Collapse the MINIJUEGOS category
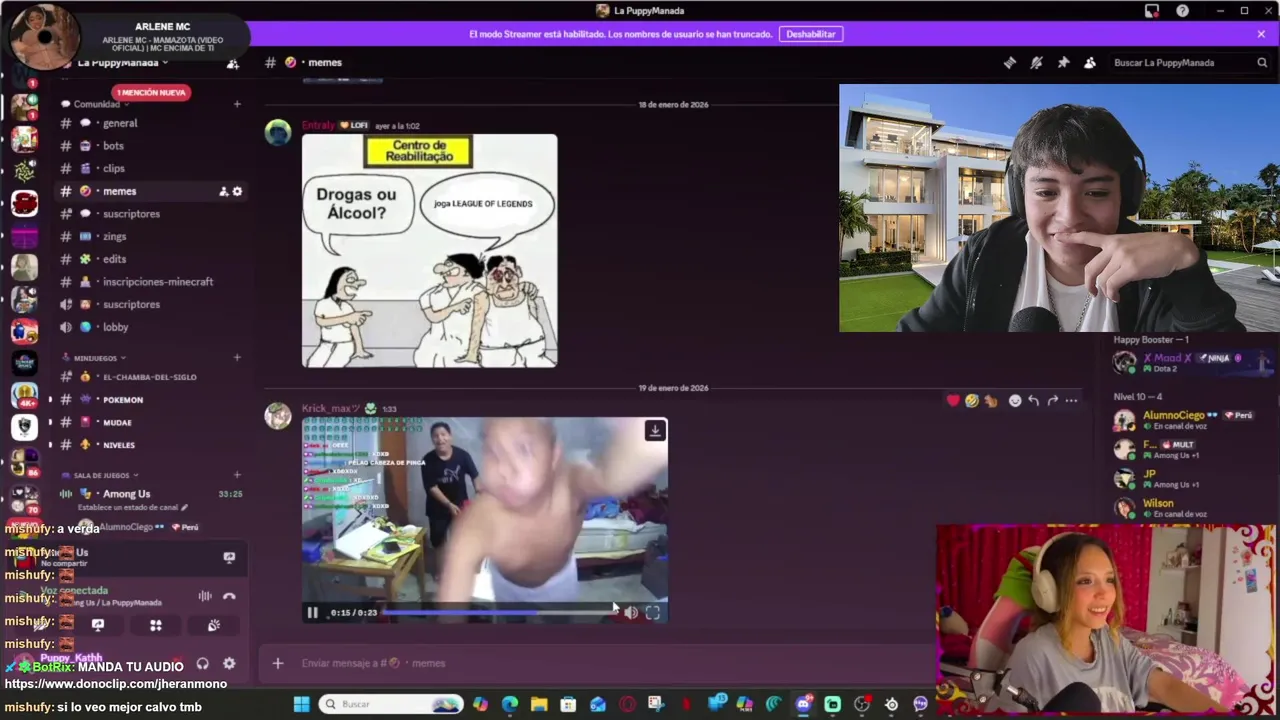This screenshot has height=720, width=1280. 95,358
